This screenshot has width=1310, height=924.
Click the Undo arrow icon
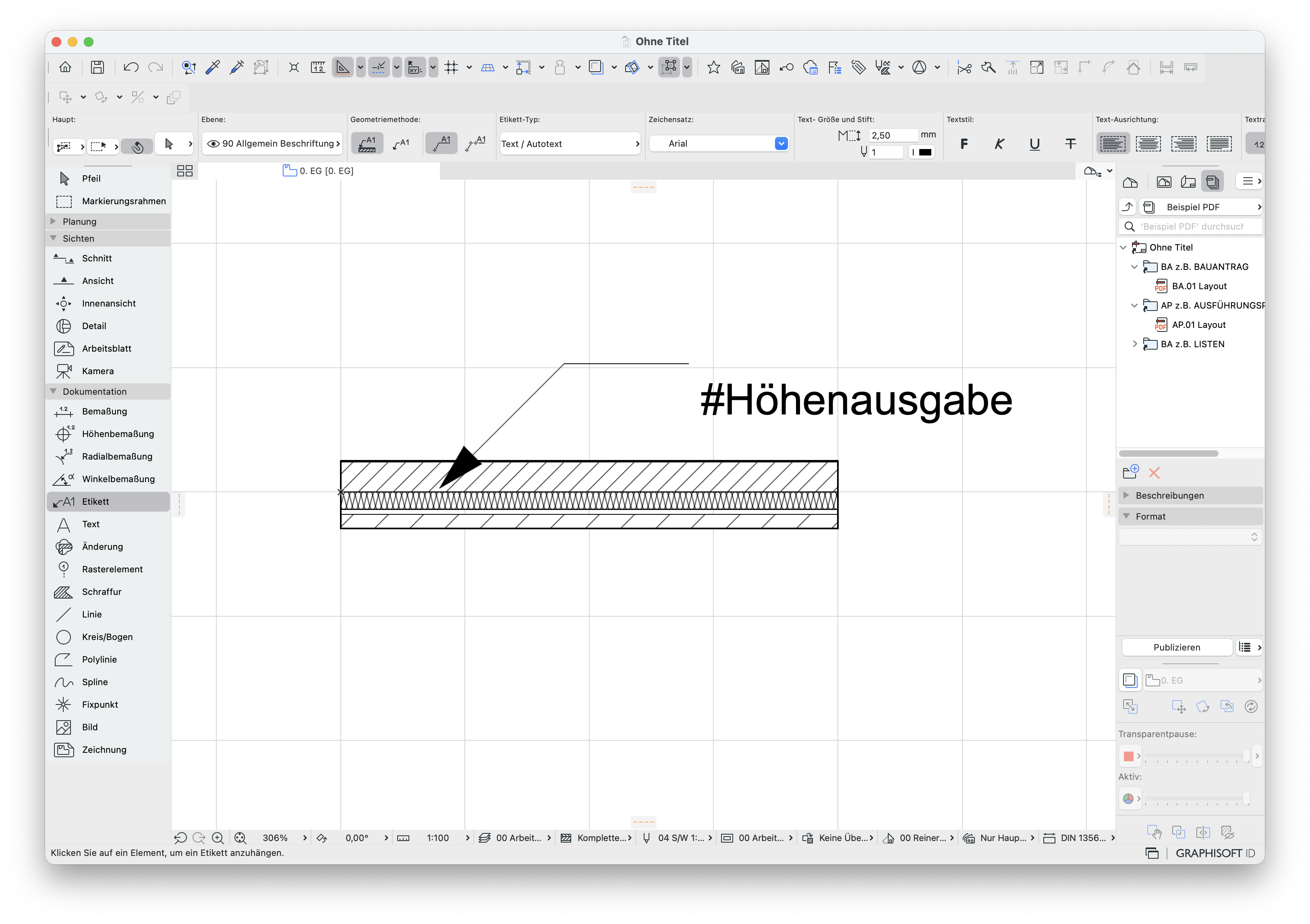click(x=131, y=67)
